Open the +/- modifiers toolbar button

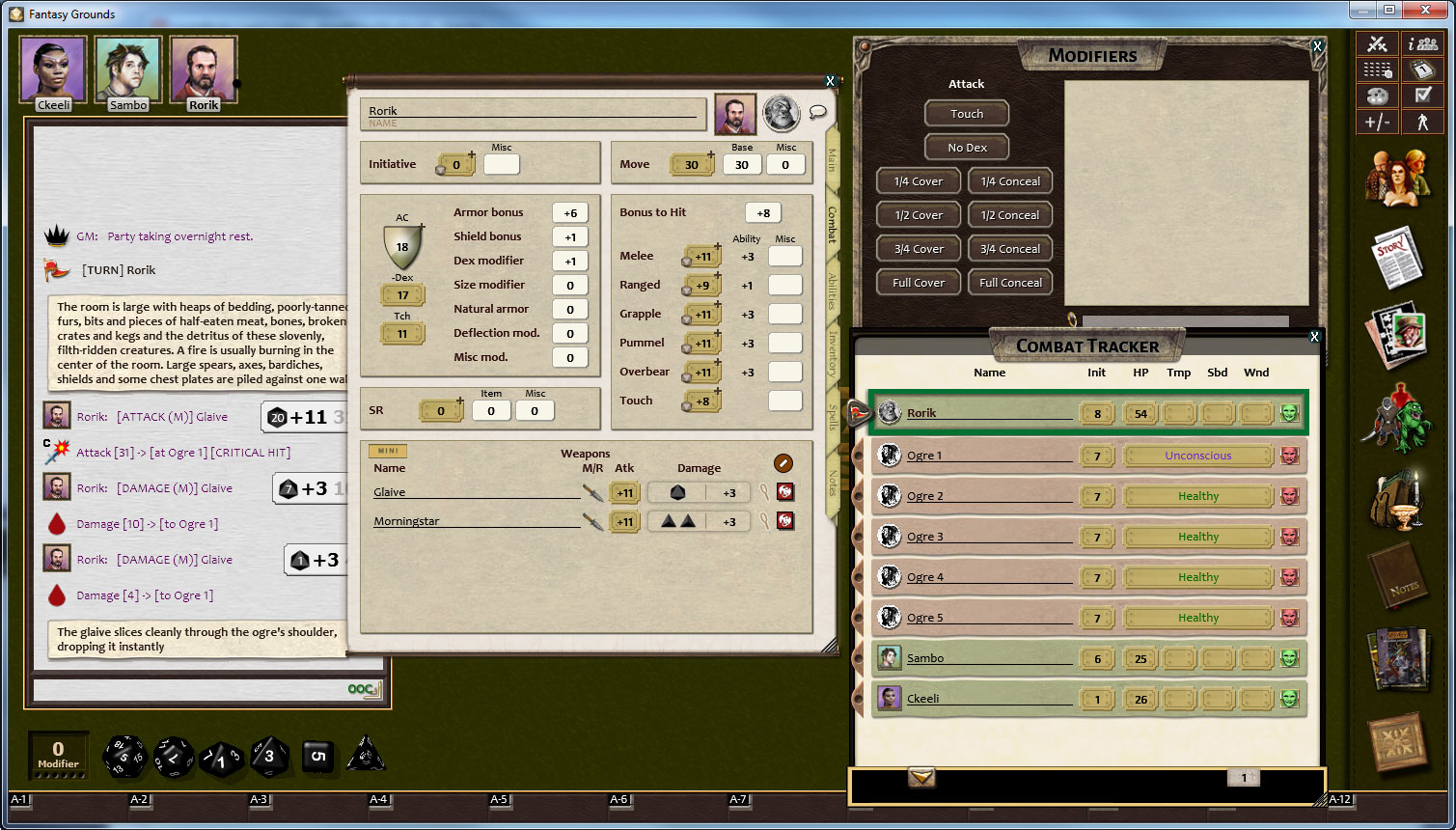click(x=1377, y=122)
